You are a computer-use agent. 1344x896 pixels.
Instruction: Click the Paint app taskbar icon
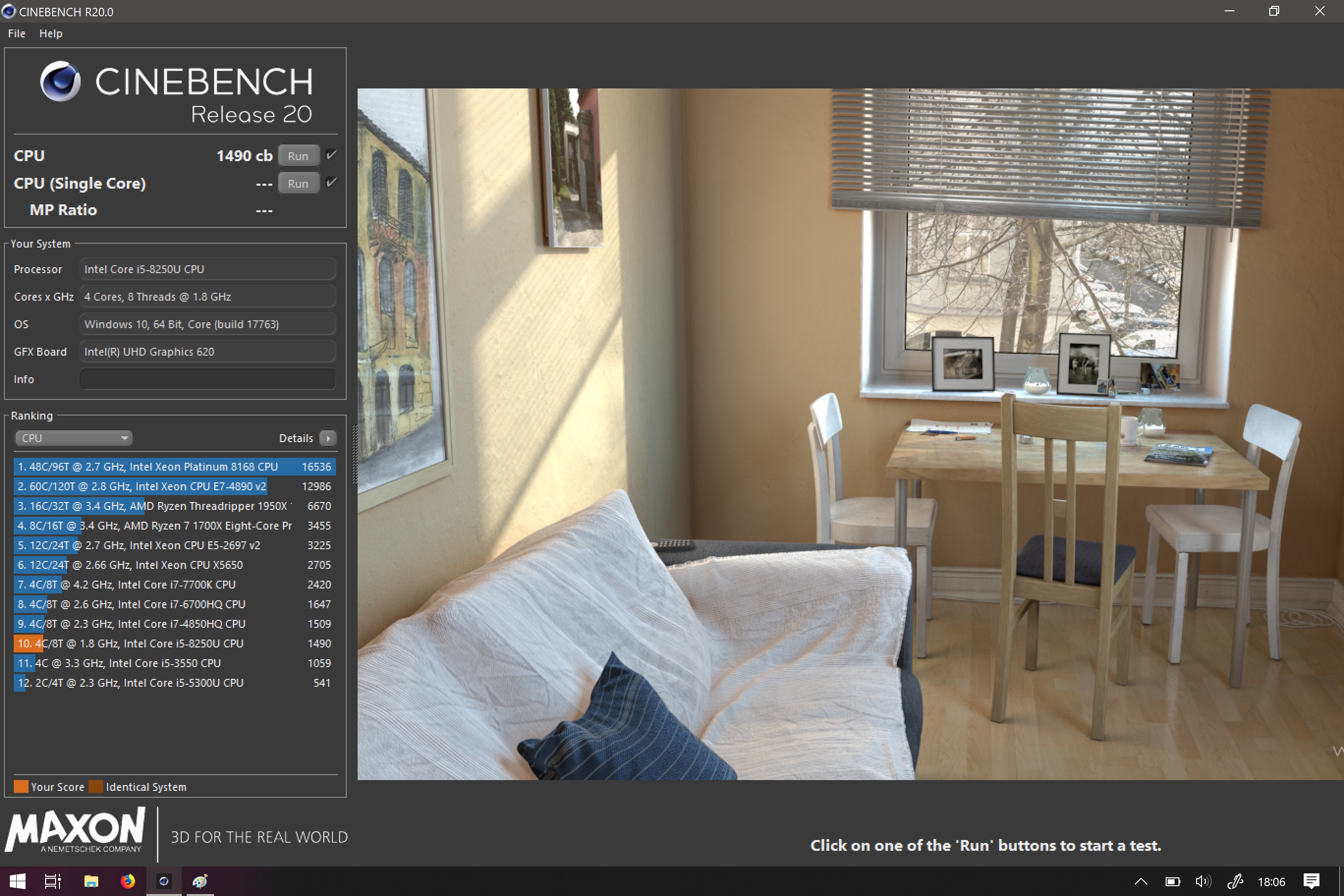[x=199, y=881]
